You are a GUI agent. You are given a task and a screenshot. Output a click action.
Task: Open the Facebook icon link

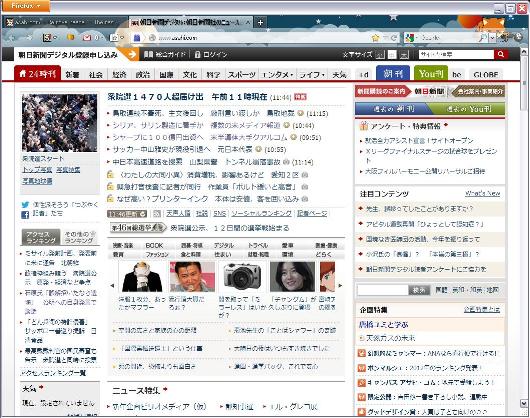pyautogui.click(x=25, y=215)
